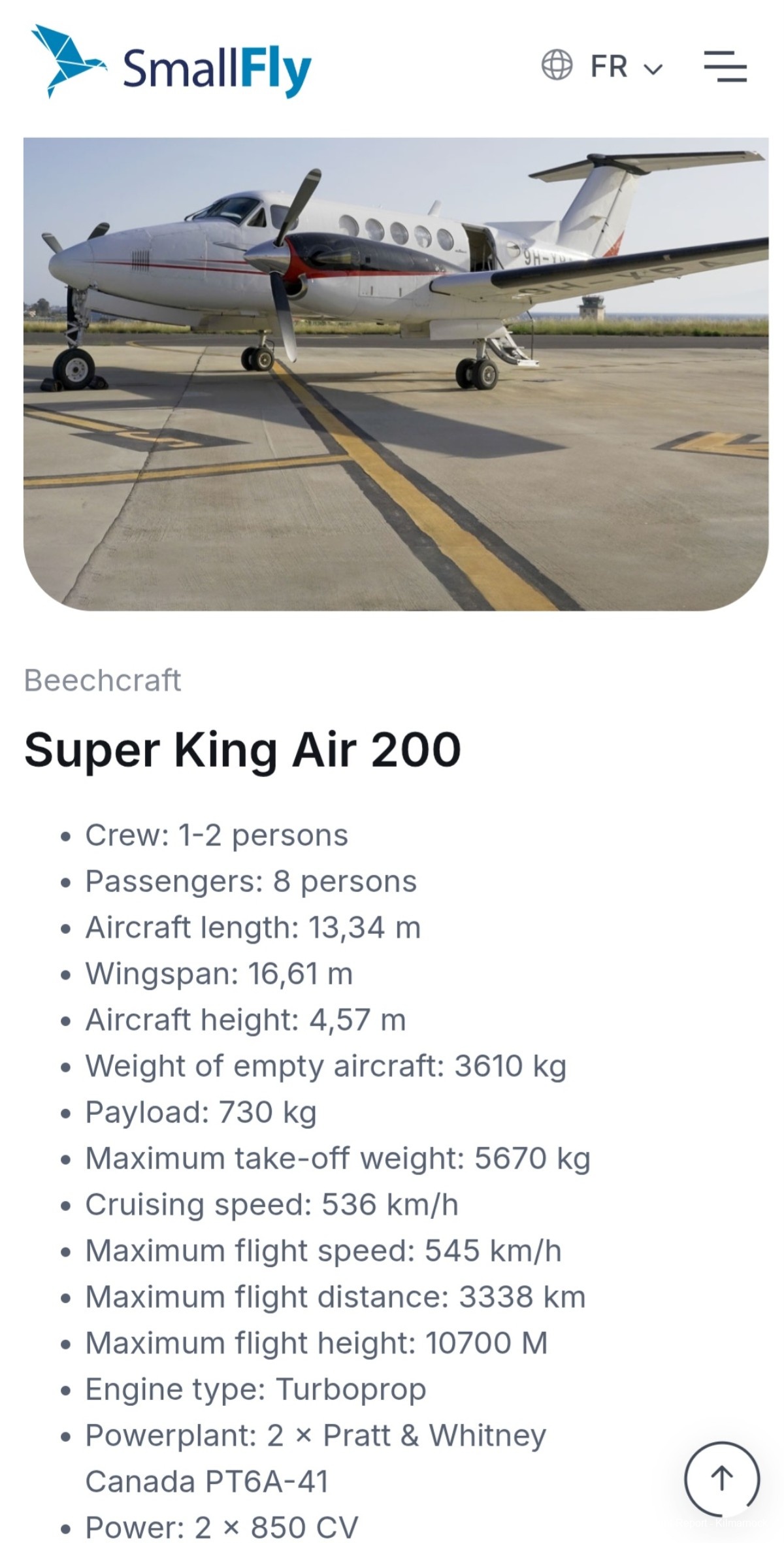Click the chevron next to FR
Image resolution: width=784 pixels, height=1543 pixels.
pyautogui.click(x=653, y=69)
